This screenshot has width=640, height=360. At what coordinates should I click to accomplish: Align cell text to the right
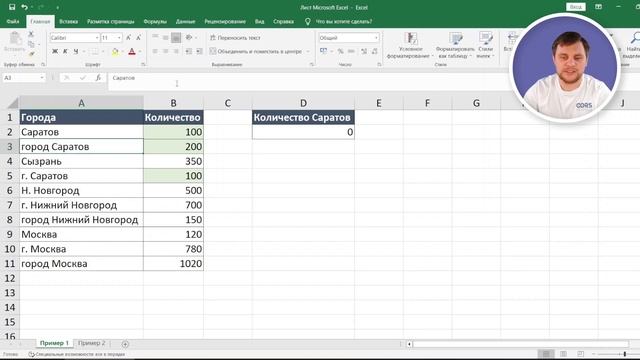[176, 51]
